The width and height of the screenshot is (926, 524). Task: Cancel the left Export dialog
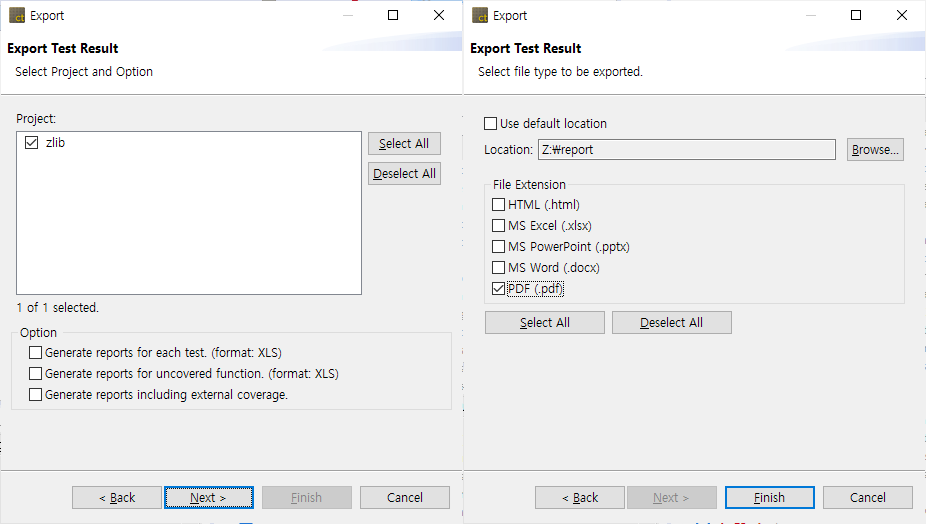click(405, 498)
